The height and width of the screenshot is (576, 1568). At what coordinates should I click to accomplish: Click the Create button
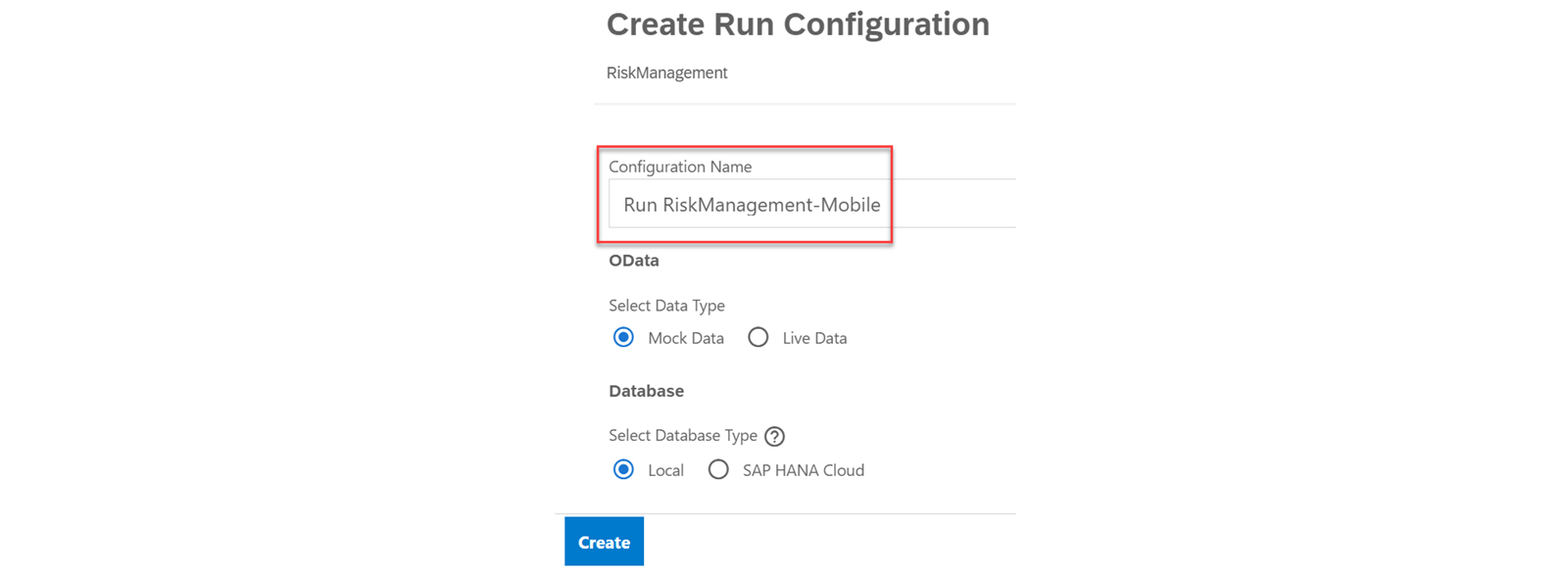(604, 542)
